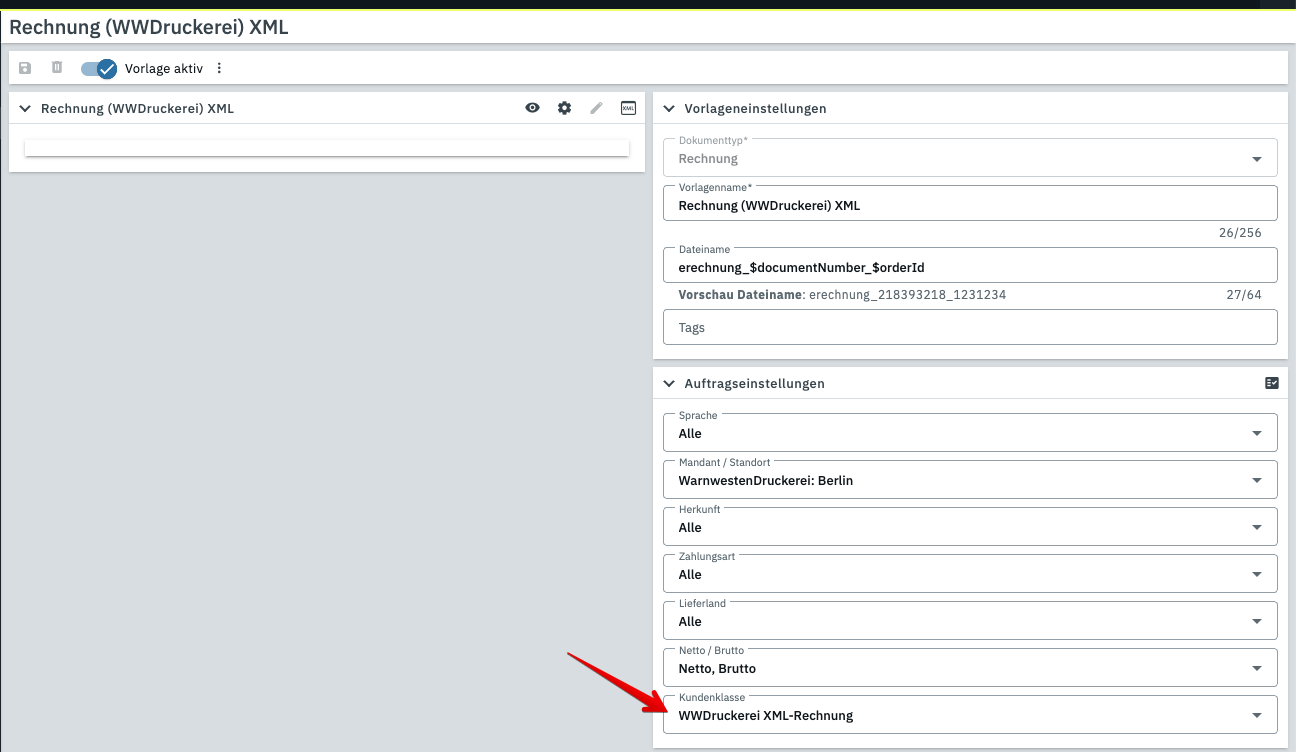The height and width of the screenshot is (752, 1296).
Task: Click the save disk icon
Action: point(25,68)
